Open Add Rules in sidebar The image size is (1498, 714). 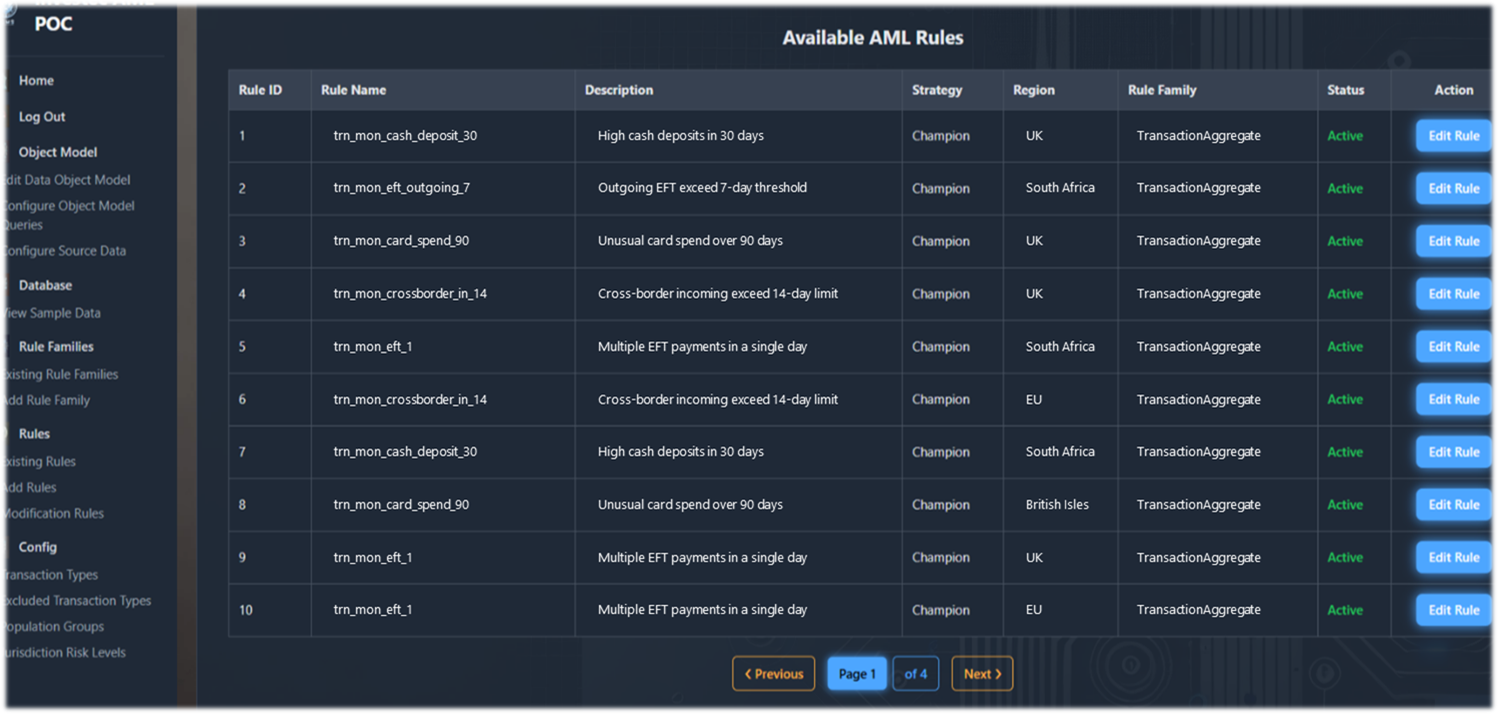click(29, 487)
